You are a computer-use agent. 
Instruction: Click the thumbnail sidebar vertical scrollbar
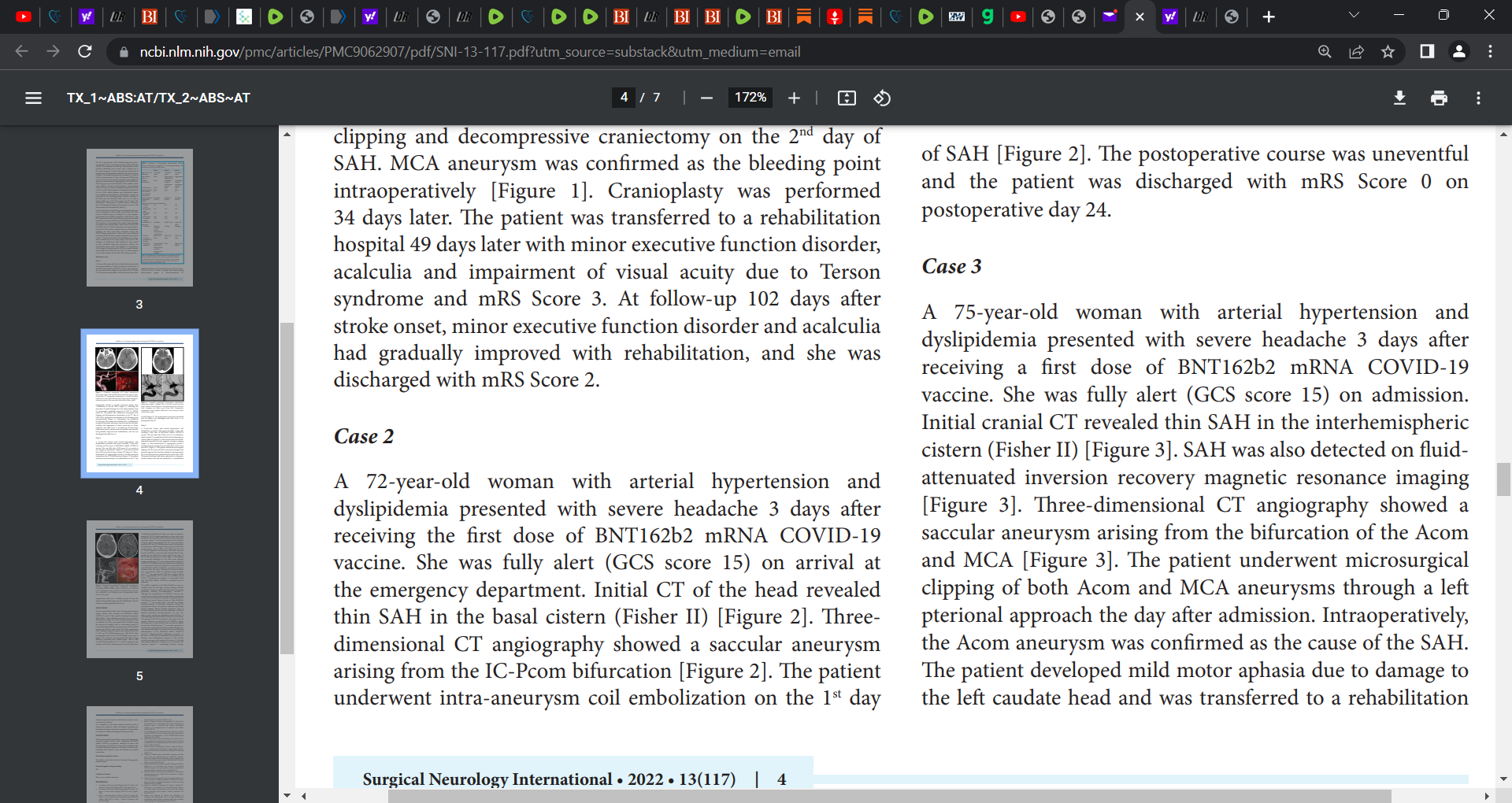point(287,488)
